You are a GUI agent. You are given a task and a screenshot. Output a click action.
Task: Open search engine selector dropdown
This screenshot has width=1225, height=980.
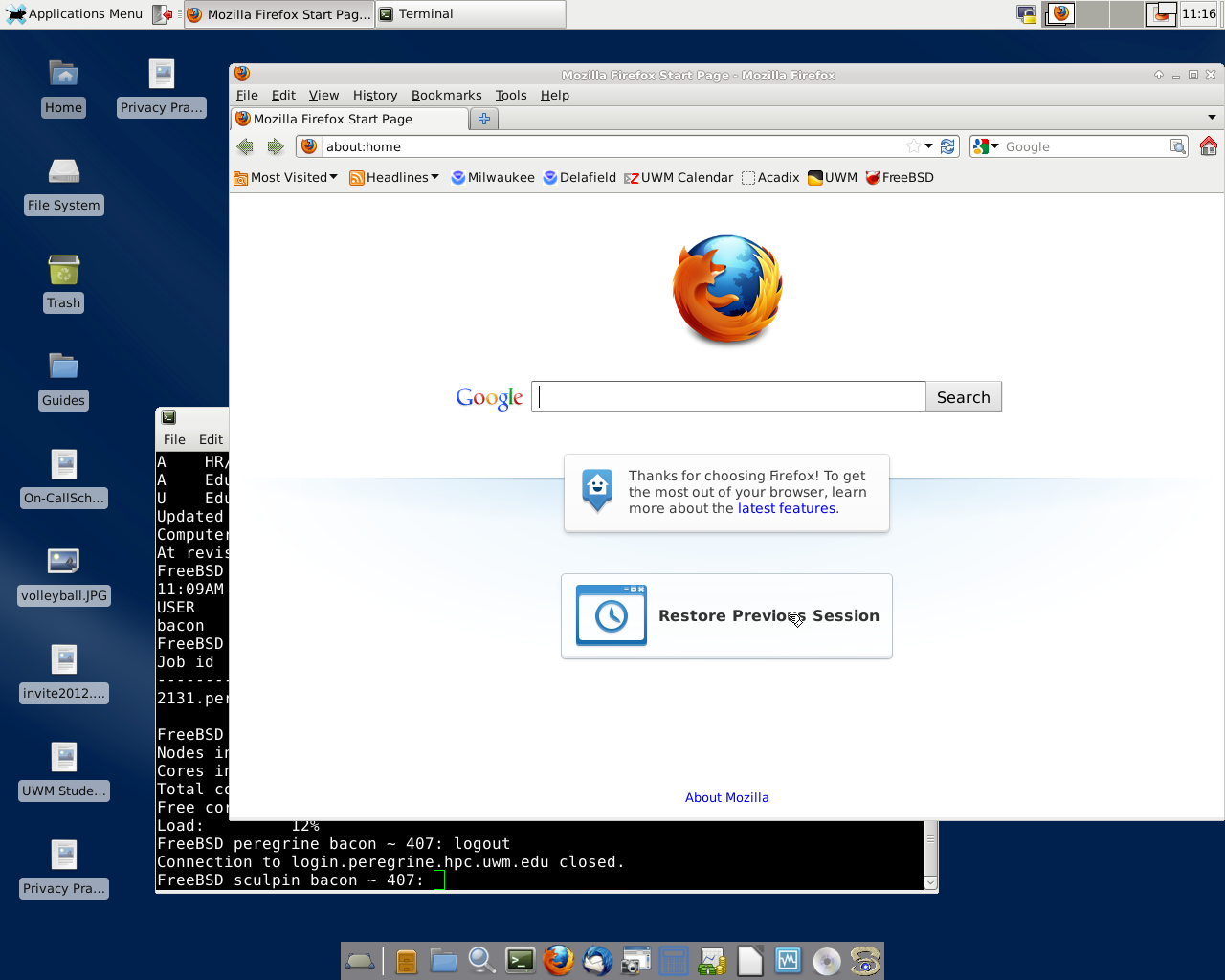pos(986,146)
